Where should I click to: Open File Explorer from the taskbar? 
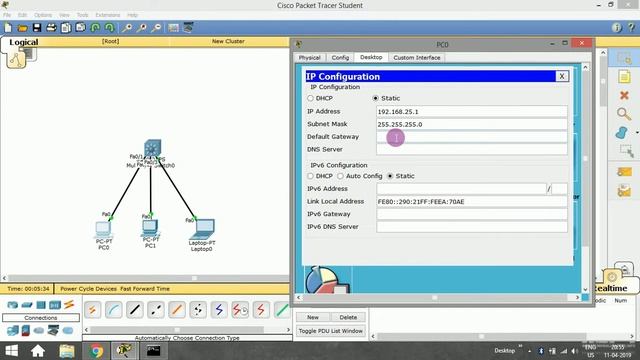coord(67,351)
